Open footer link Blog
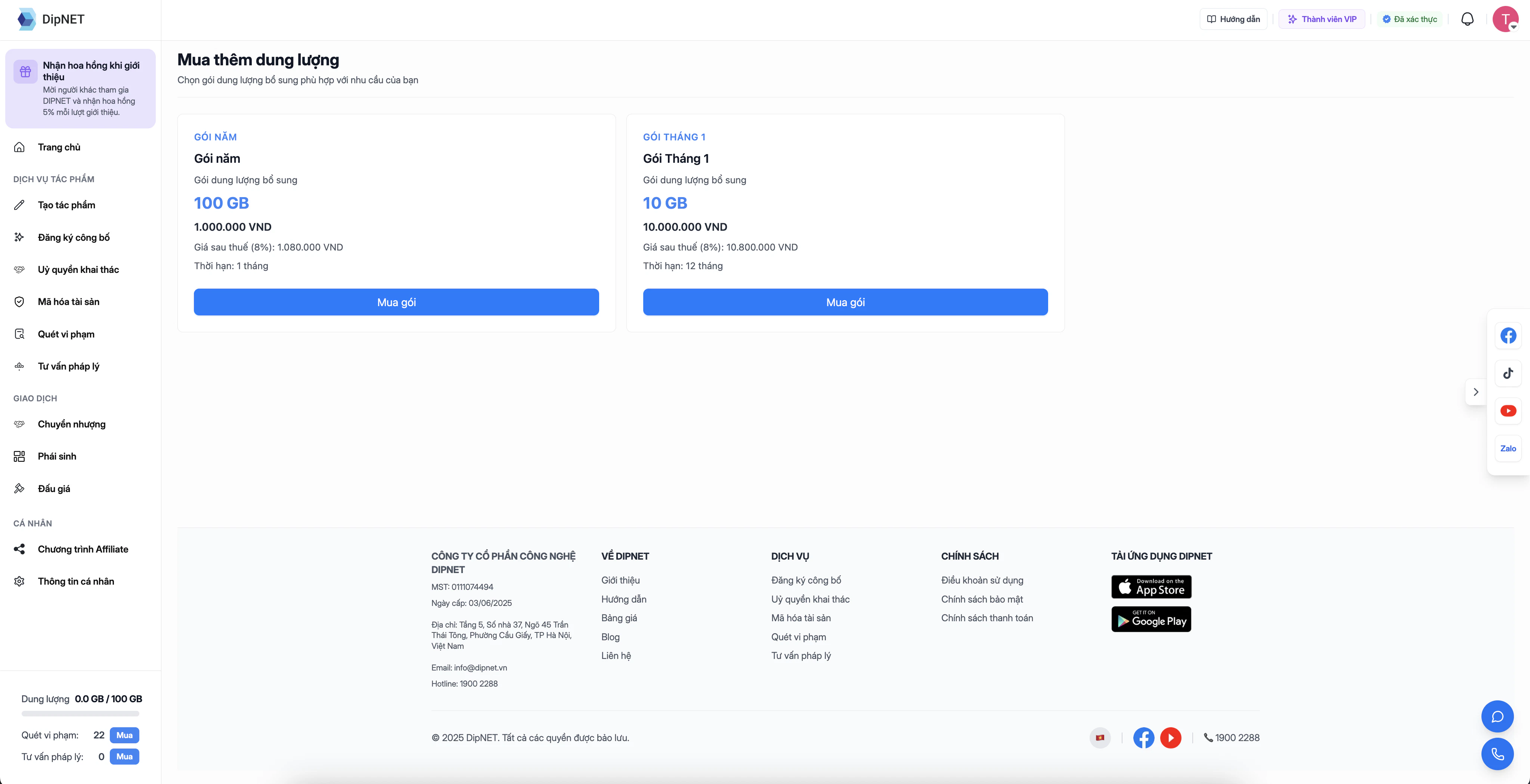Image resolution: width=1530 pixels, height=784 pixels. tap(610, 637)
